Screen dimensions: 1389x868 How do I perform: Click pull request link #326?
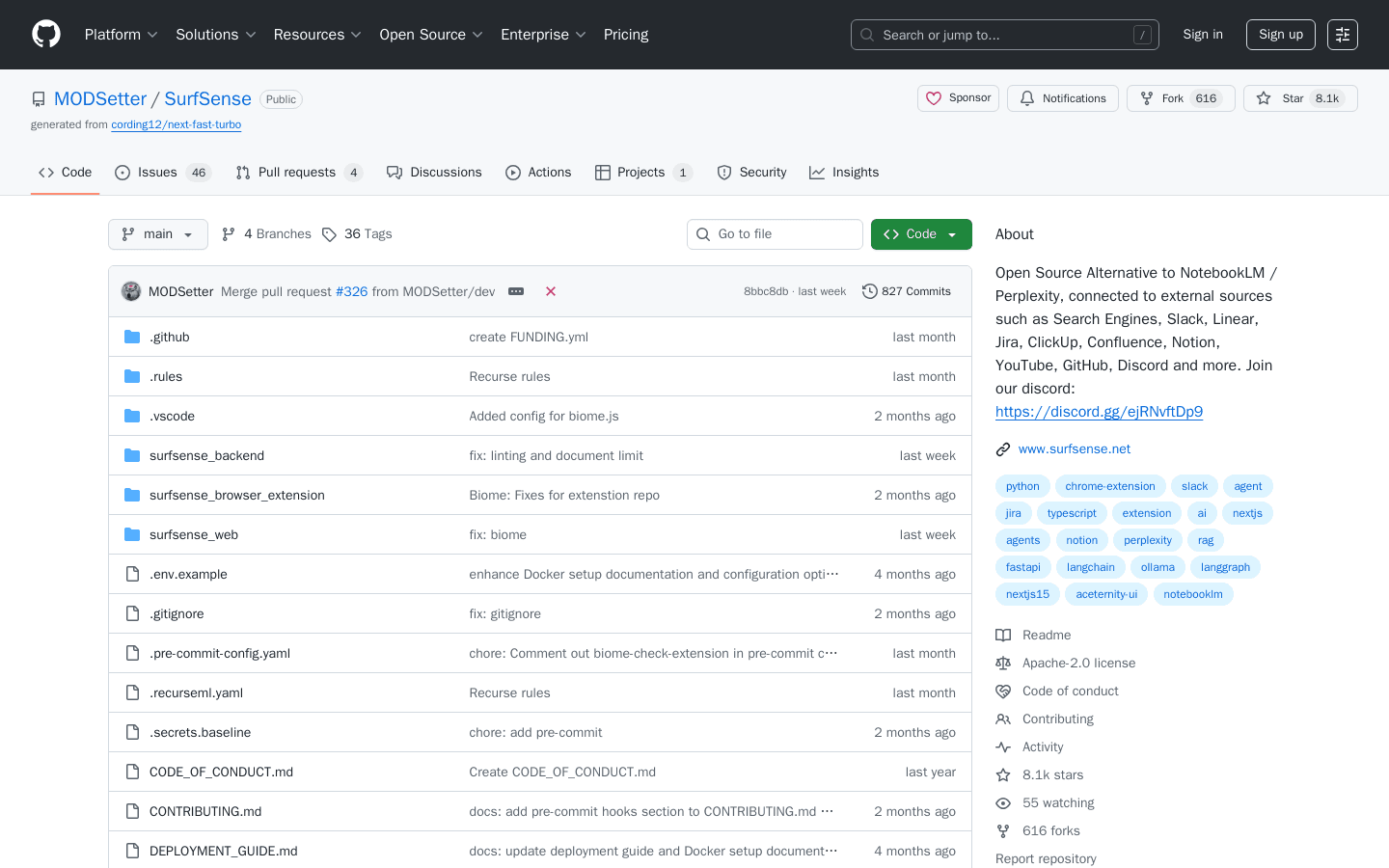pyautogui.click(x=351, y=291)
